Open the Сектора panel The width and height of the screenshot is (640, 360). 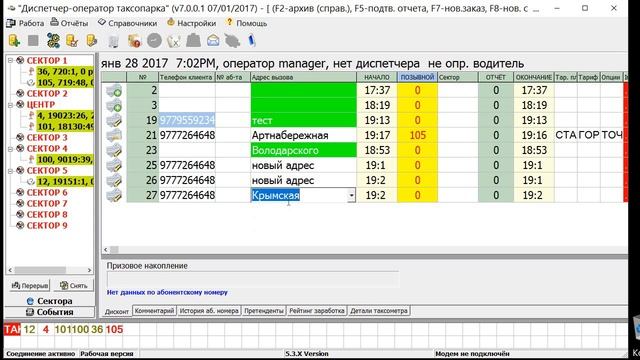pos(50,301)
